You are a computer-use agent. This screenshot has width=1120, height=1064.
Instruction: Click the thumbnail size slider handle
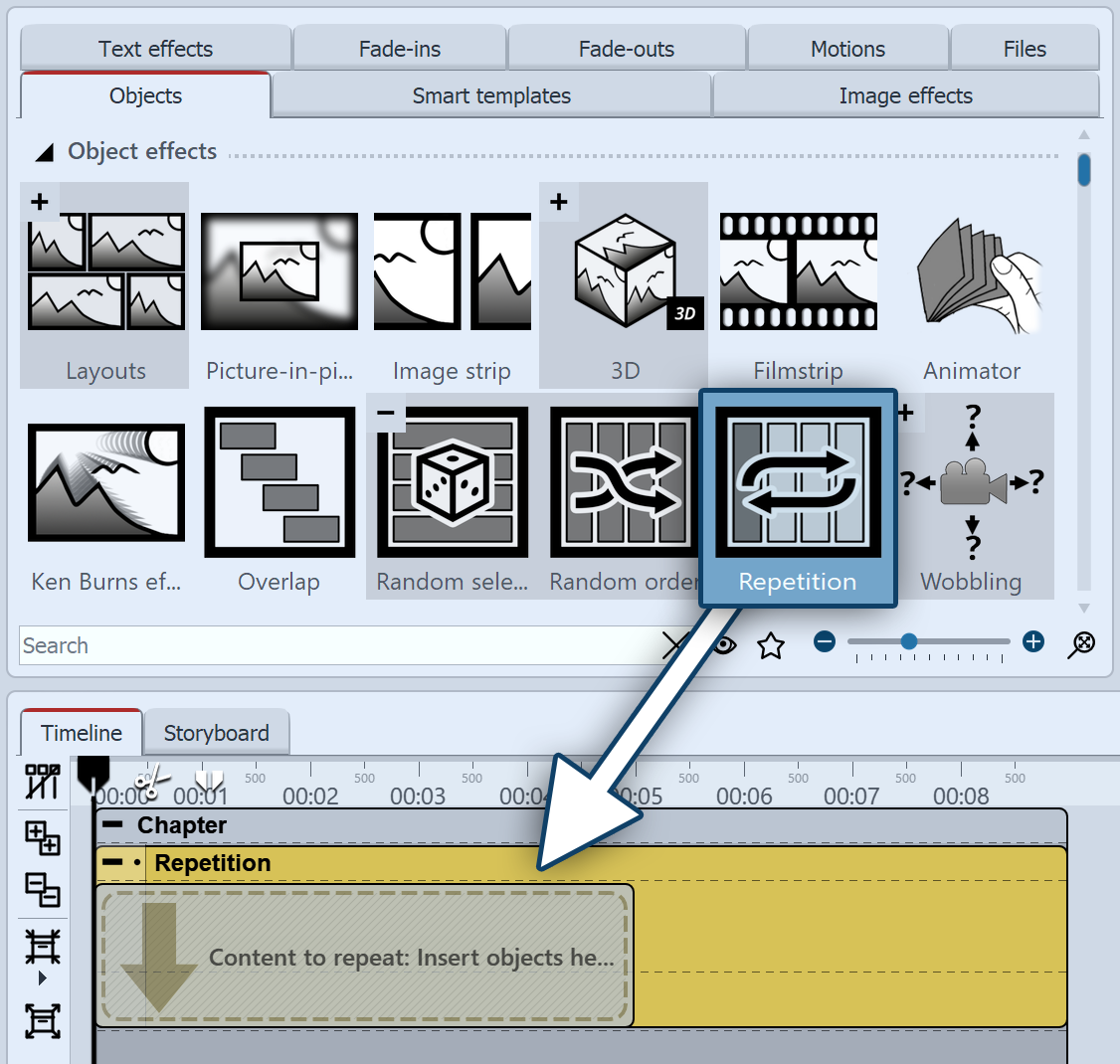click(909, 641)
